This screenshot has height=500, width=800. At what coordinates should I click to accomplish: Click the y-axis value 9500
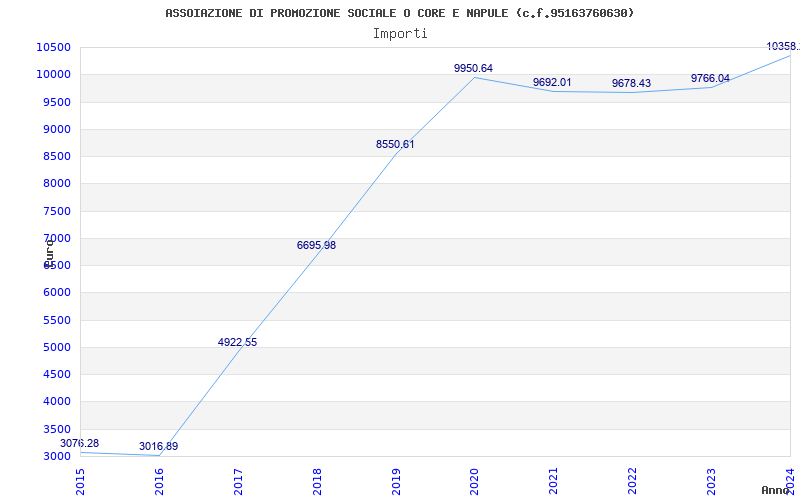57,102
